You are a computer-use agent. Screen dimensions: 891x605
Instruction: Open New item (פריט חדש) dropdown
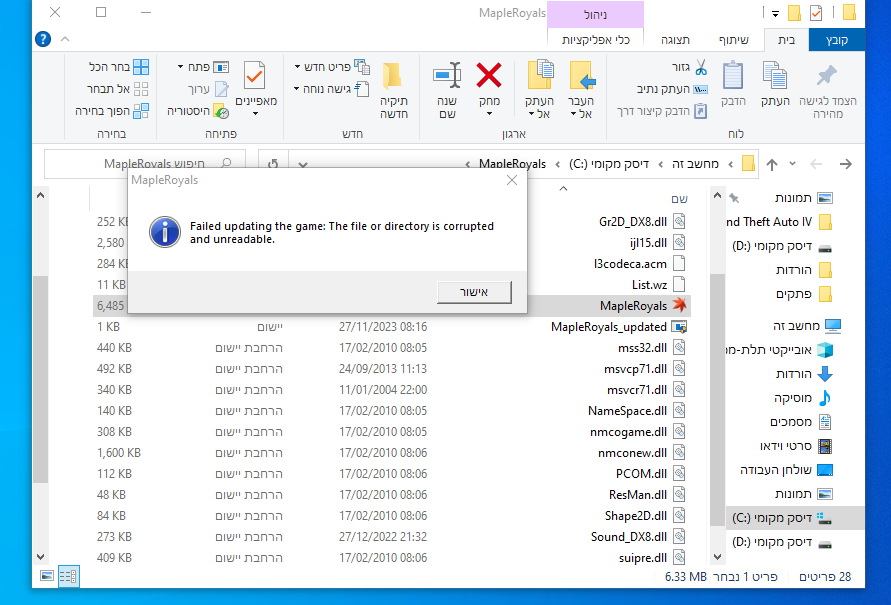tap(331, 67)
